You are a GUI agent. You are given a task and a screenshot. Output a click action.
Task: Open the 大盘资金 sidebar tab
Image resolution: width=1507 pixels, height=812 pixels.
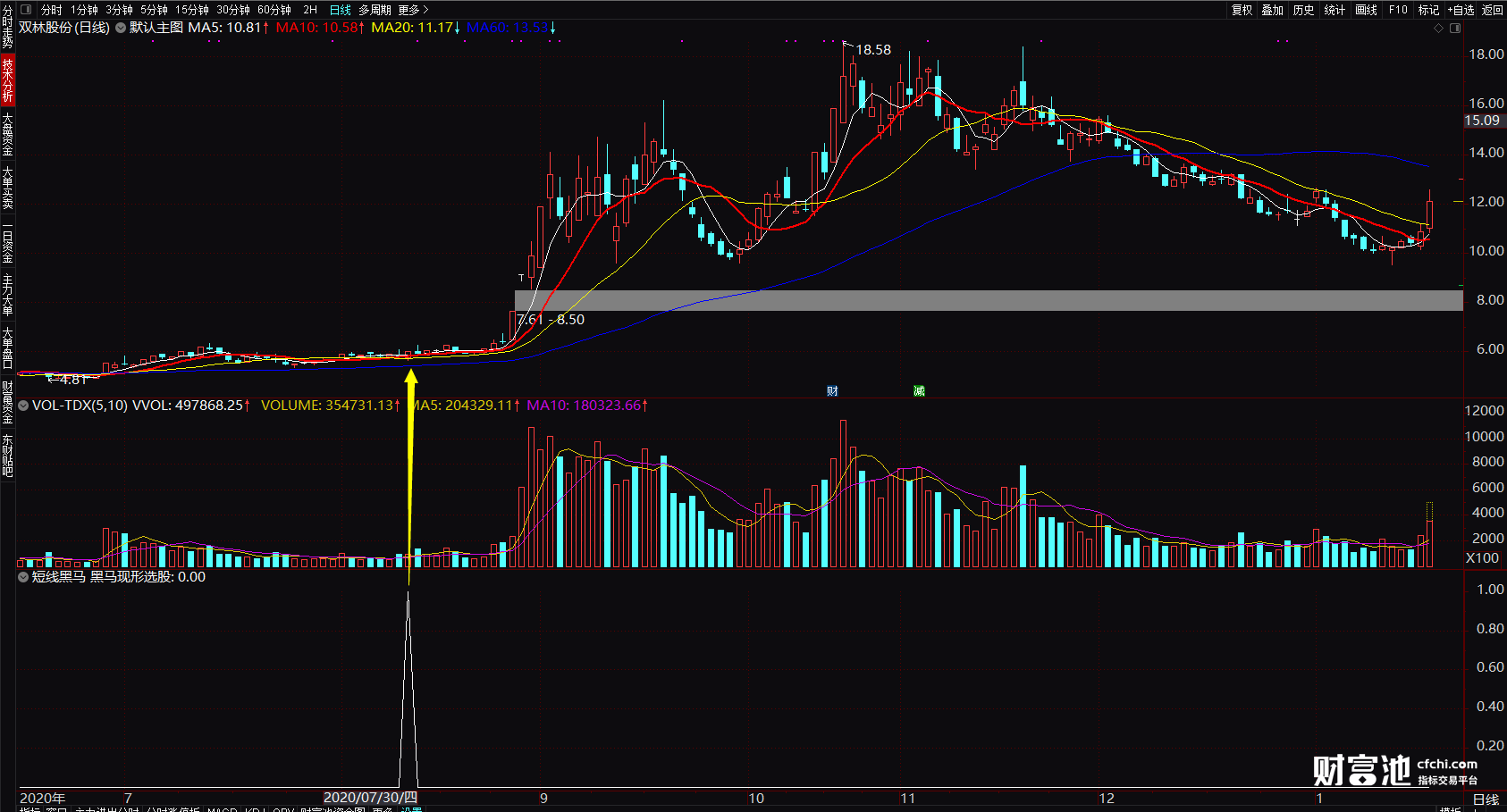pos(7,134)
